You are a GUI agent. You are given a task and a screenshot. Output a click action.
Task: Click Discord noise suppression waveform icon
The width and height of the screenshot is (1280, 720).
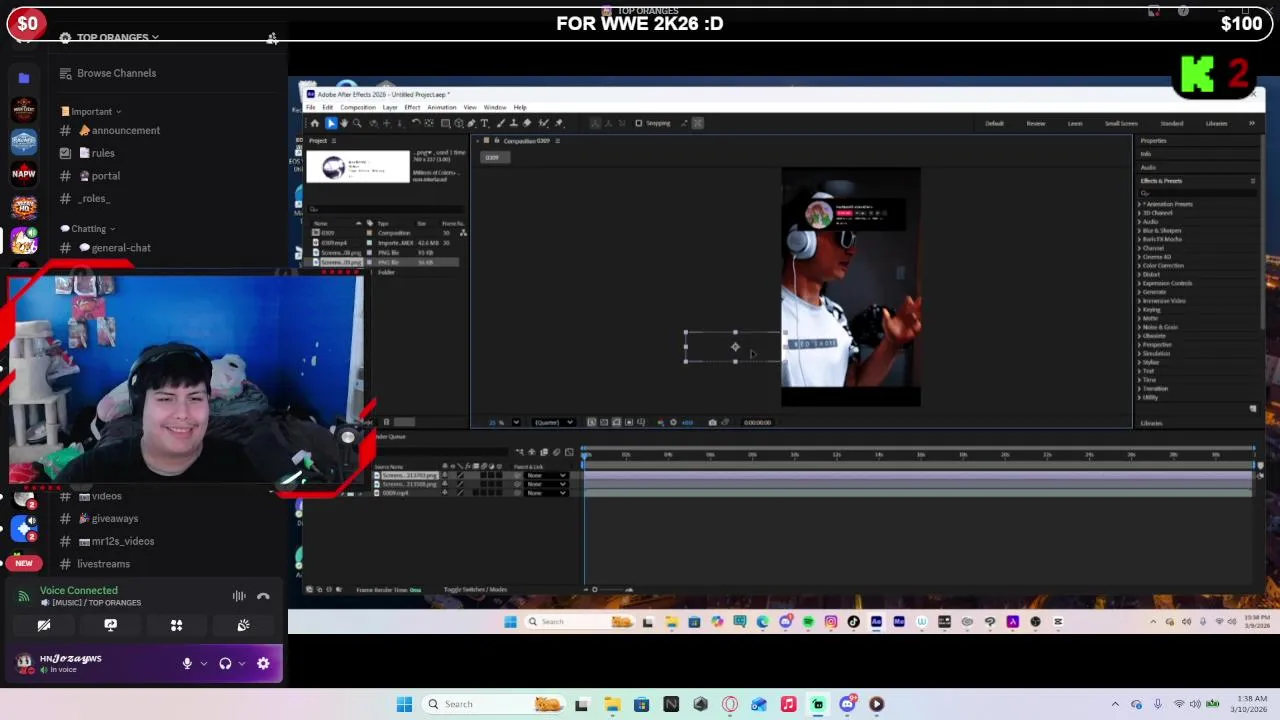pyautogui.click(x=239, y=596)
